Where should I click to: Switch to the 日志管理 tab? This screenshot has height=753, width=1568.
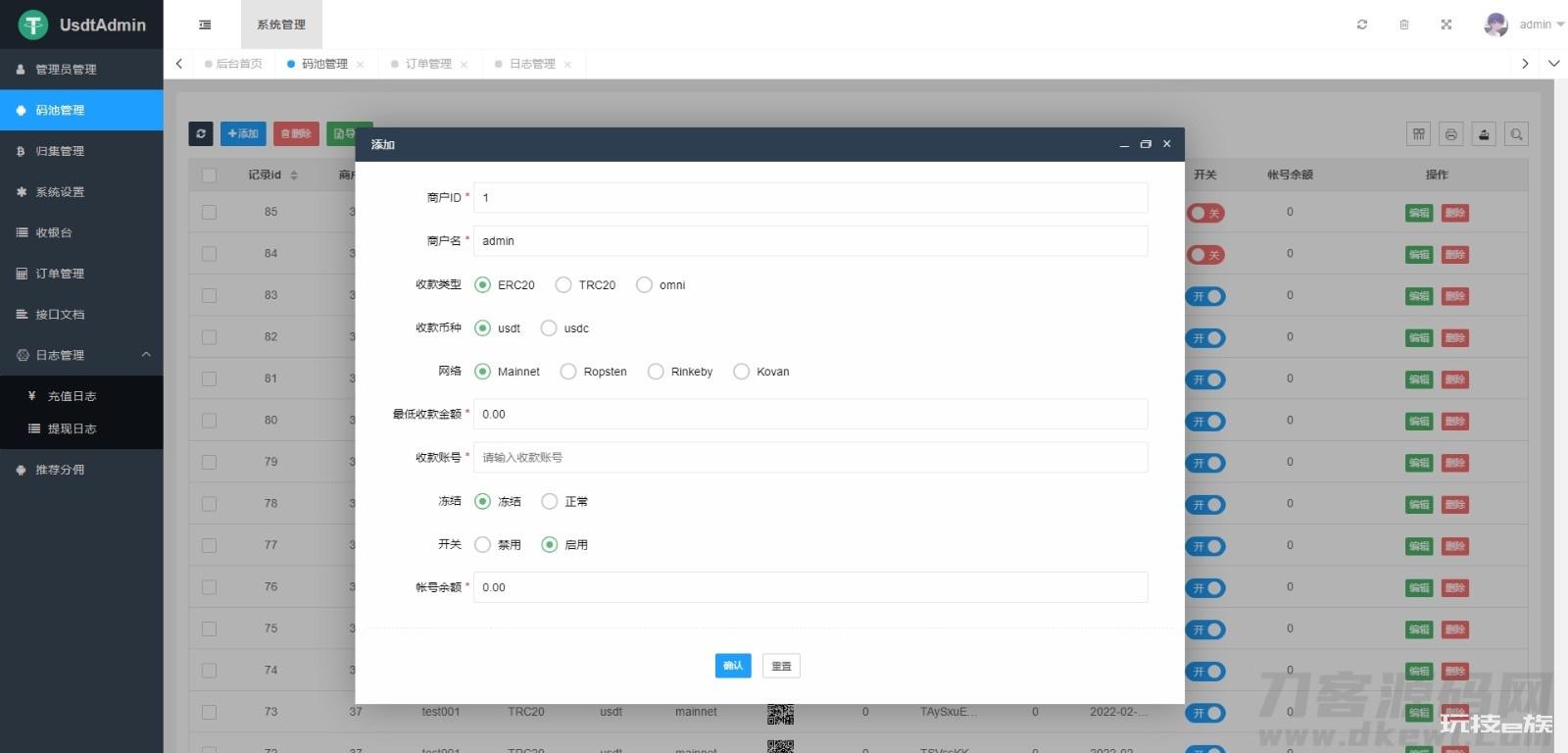click(532, 64)
